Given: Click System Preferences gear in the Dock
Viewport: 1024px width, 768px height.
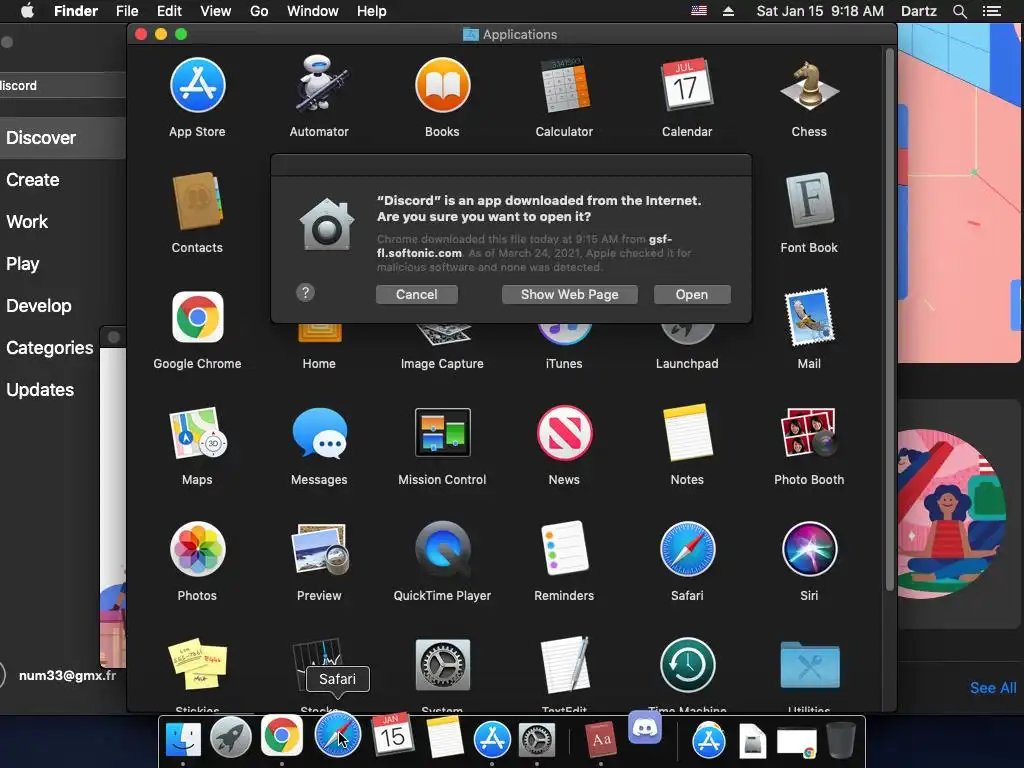Looking at the screenshot, I should click(537, 739).
